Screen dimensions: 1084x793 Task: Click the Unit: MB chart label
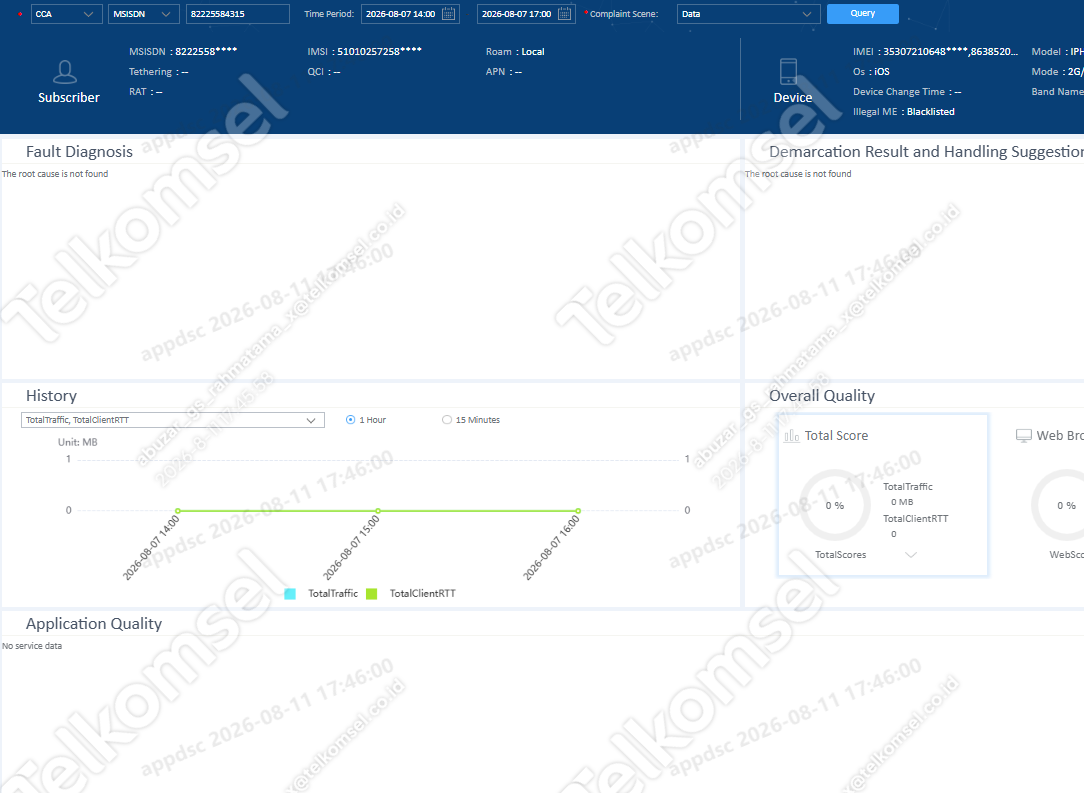pos(77,442)
